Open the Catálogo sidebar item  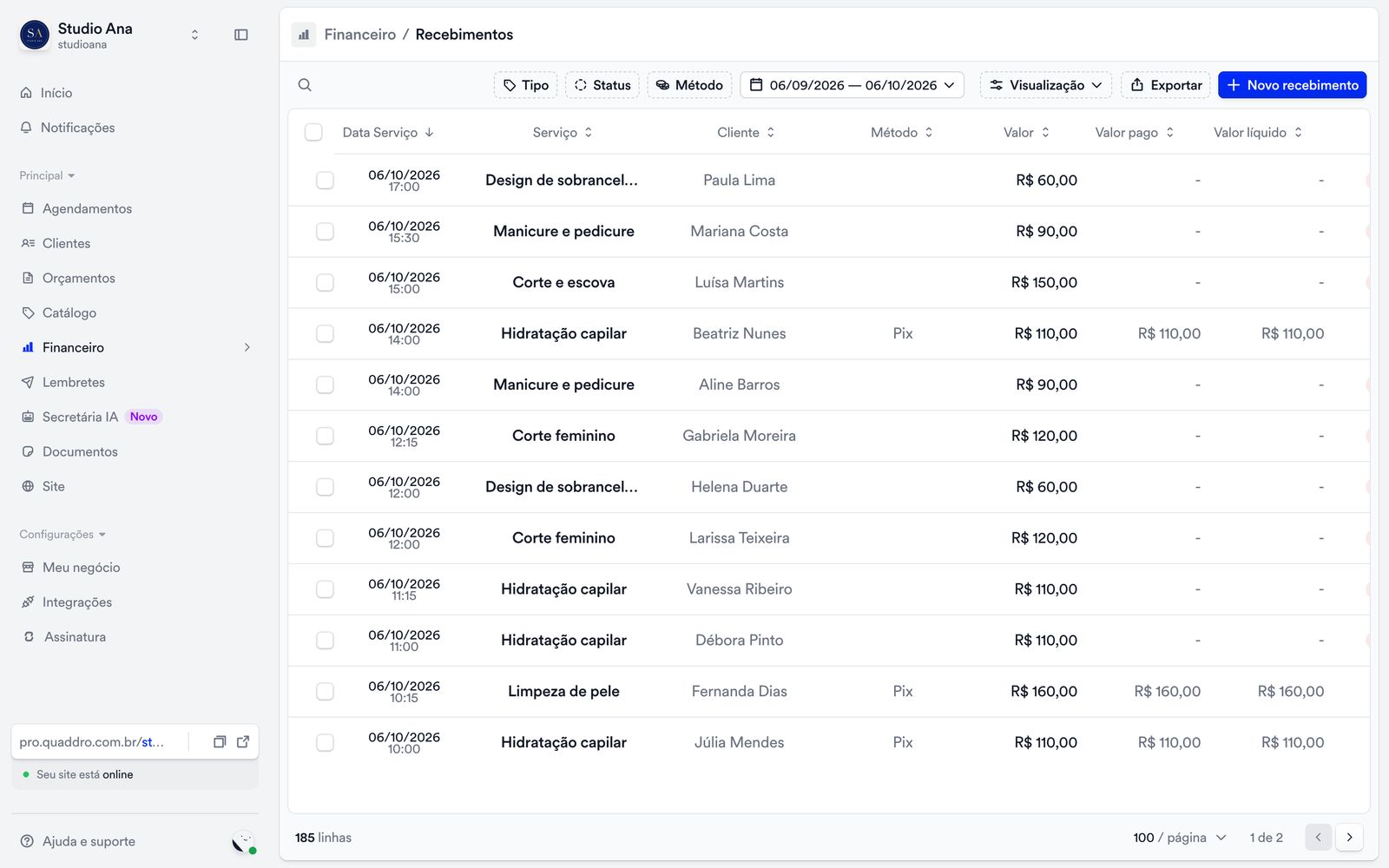[69, 313]
